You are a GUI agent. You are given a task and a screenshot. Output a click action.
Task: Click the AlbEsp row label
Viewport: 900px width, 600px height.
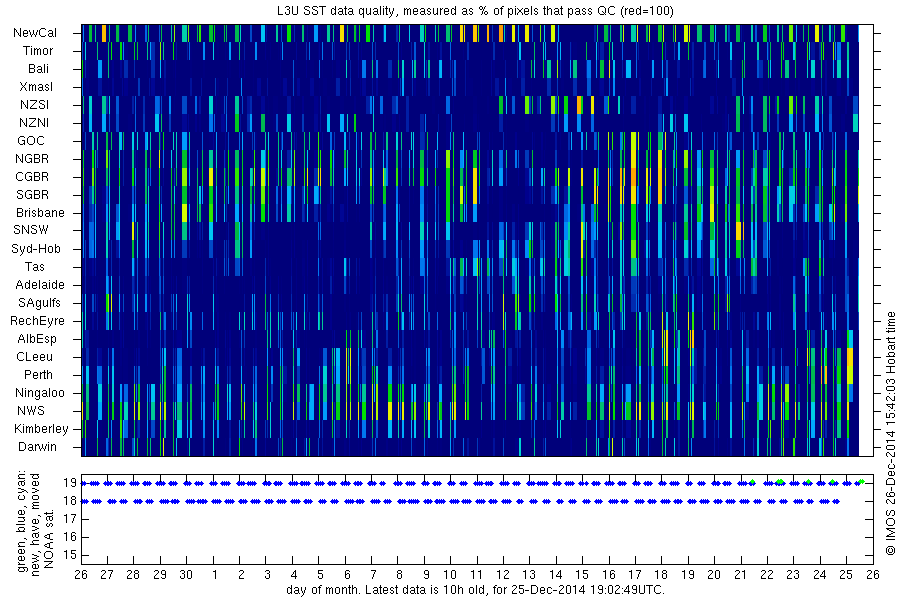click(x=37, y=339)
